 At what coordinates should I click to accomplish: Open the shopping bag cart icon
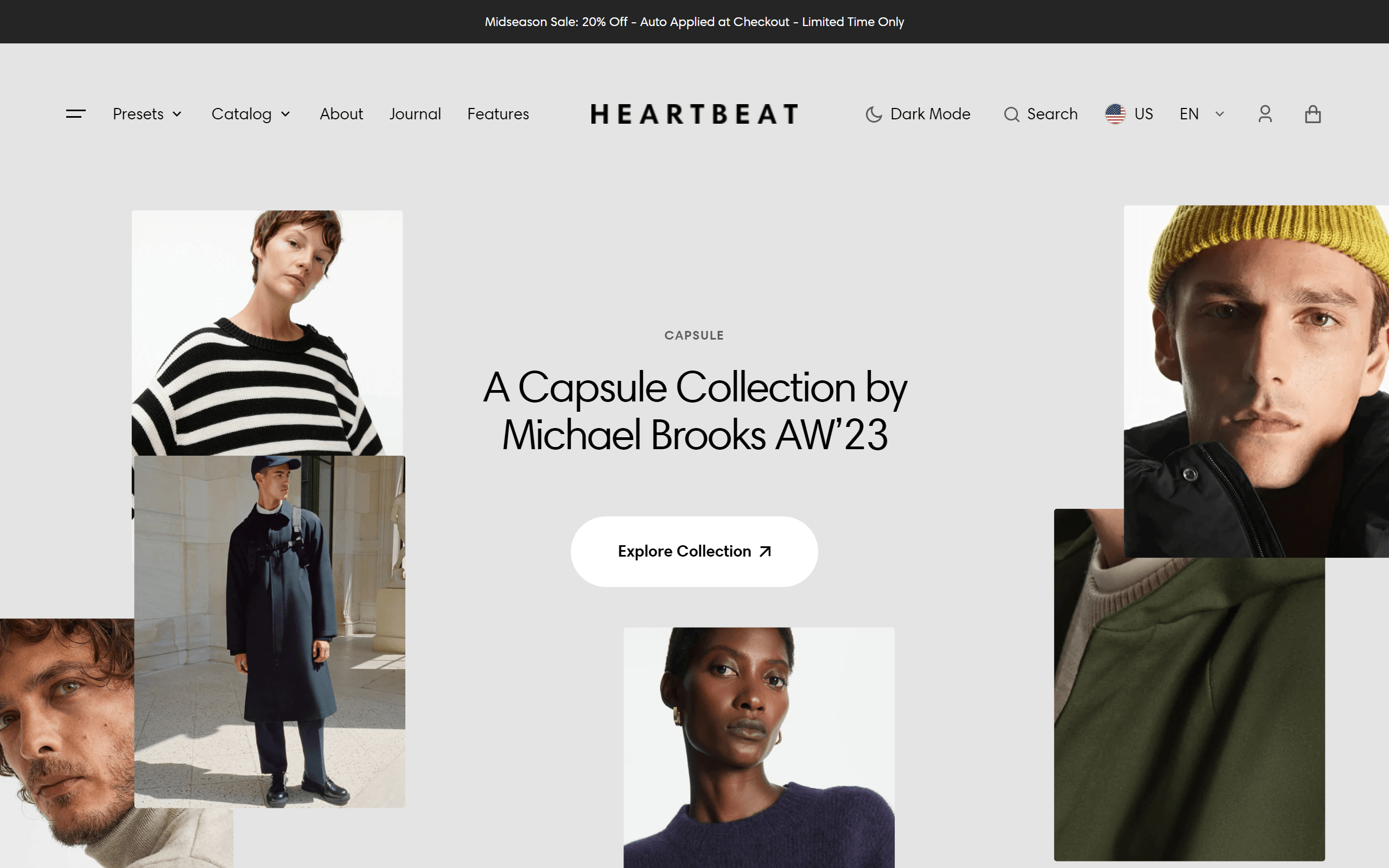pos(1312,114)
